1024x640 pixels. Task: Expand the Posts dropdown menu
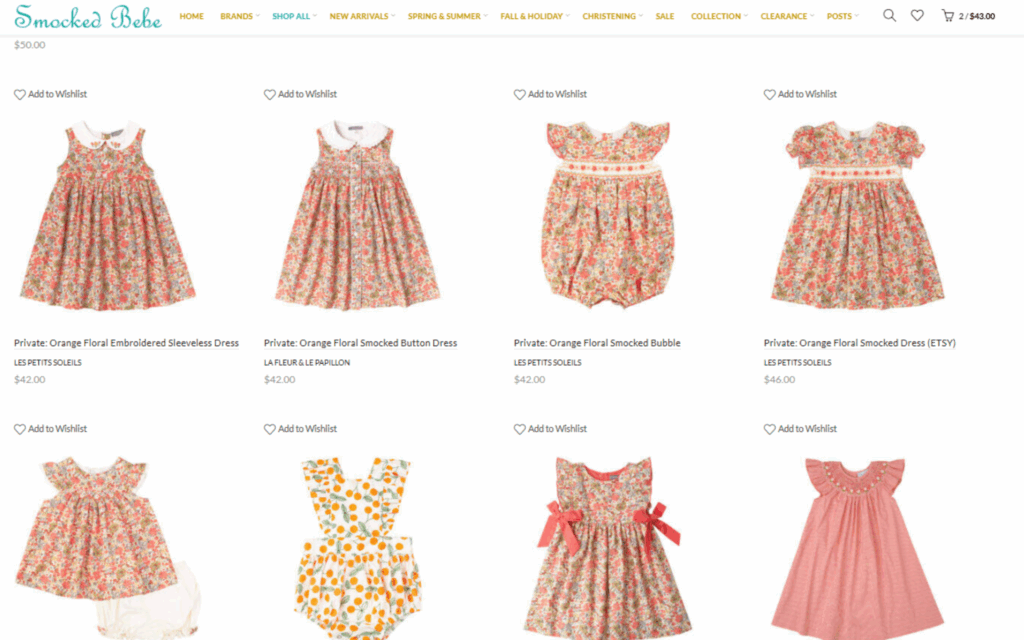(842, 16)
